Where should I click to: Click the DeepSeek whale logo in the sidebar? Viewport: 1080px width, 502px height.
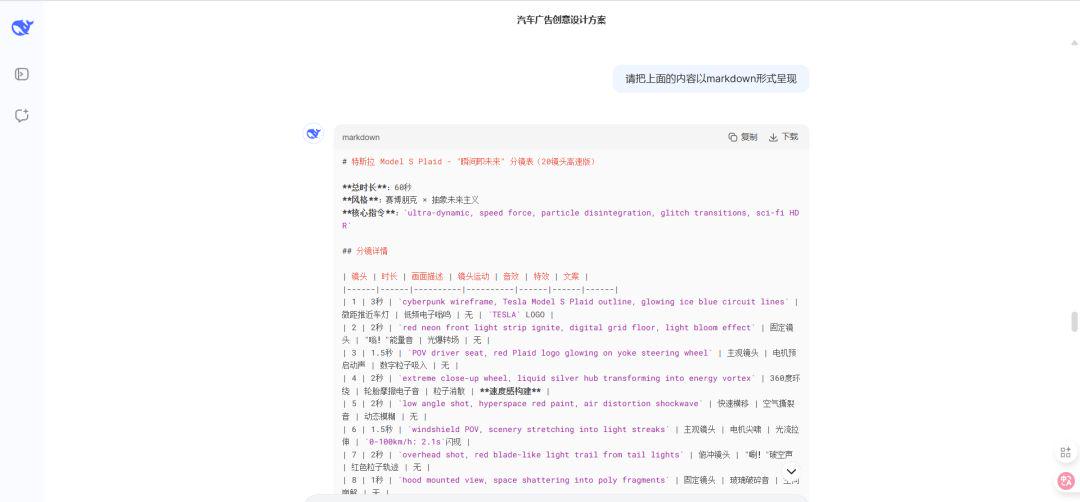pyautogui.click(x=22, y=28)
